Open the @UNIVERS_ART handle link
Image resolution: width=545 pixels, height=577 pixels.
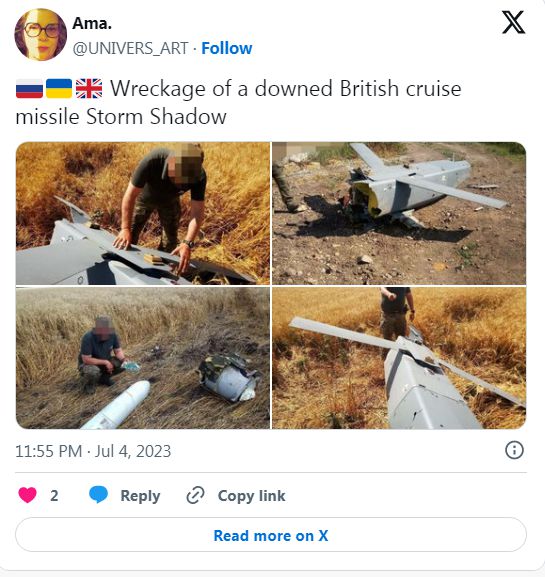(131, 49)
